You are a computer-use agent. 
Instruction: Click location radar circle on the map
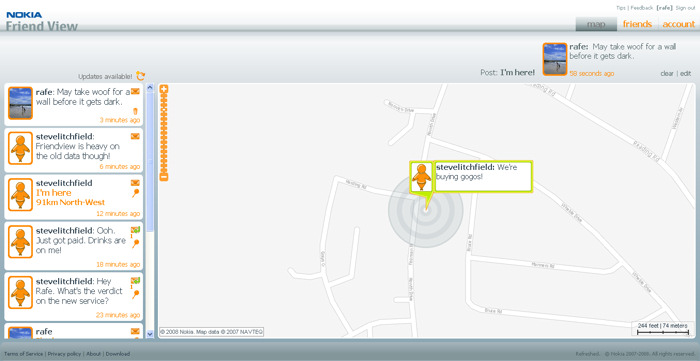pos(425,211)
